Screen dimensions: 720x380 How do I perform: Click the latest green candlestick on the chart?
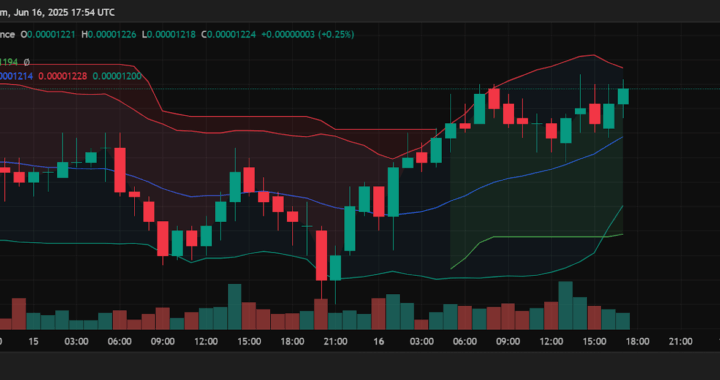[623, 97]
